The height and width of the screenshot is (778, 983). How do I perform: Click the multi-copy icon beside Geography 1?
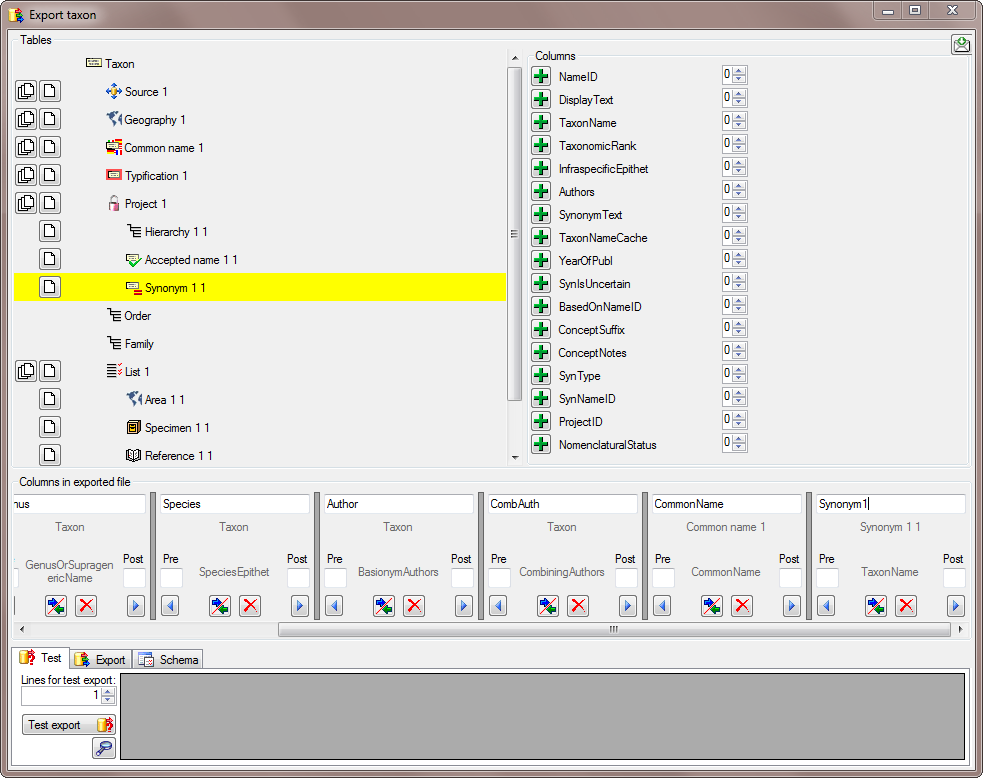pyautogui.click(x=26, y=120)
